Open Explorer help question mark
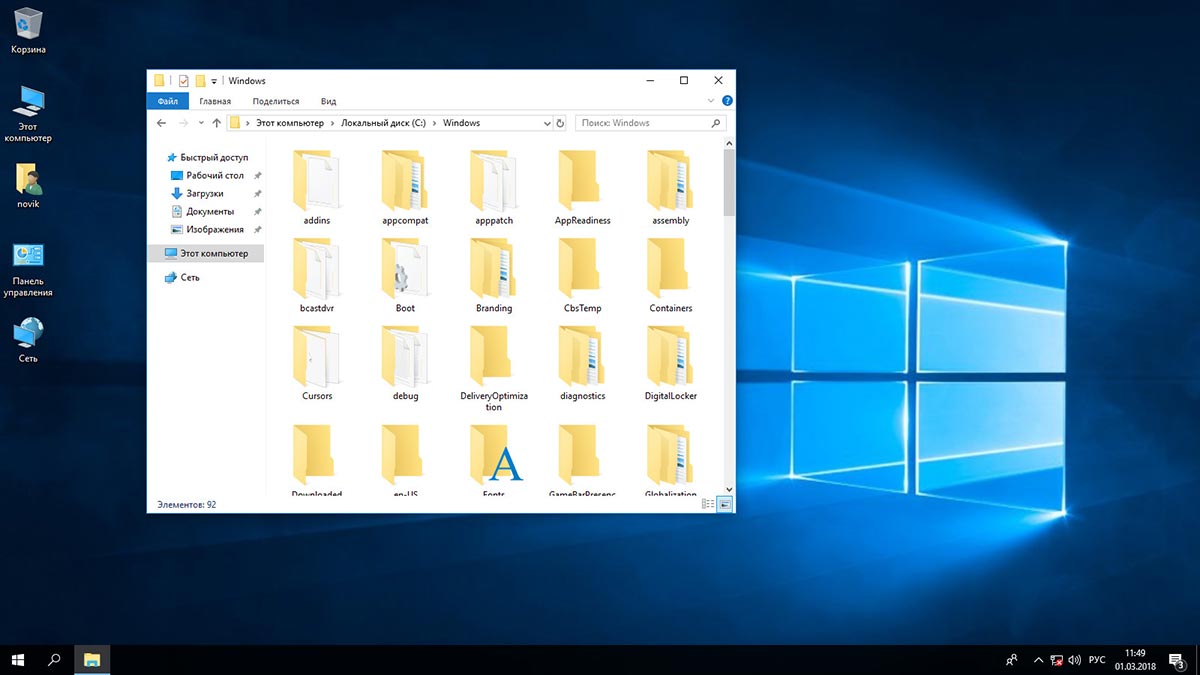This screenshot has width=1200, height=675. (727, 101)
